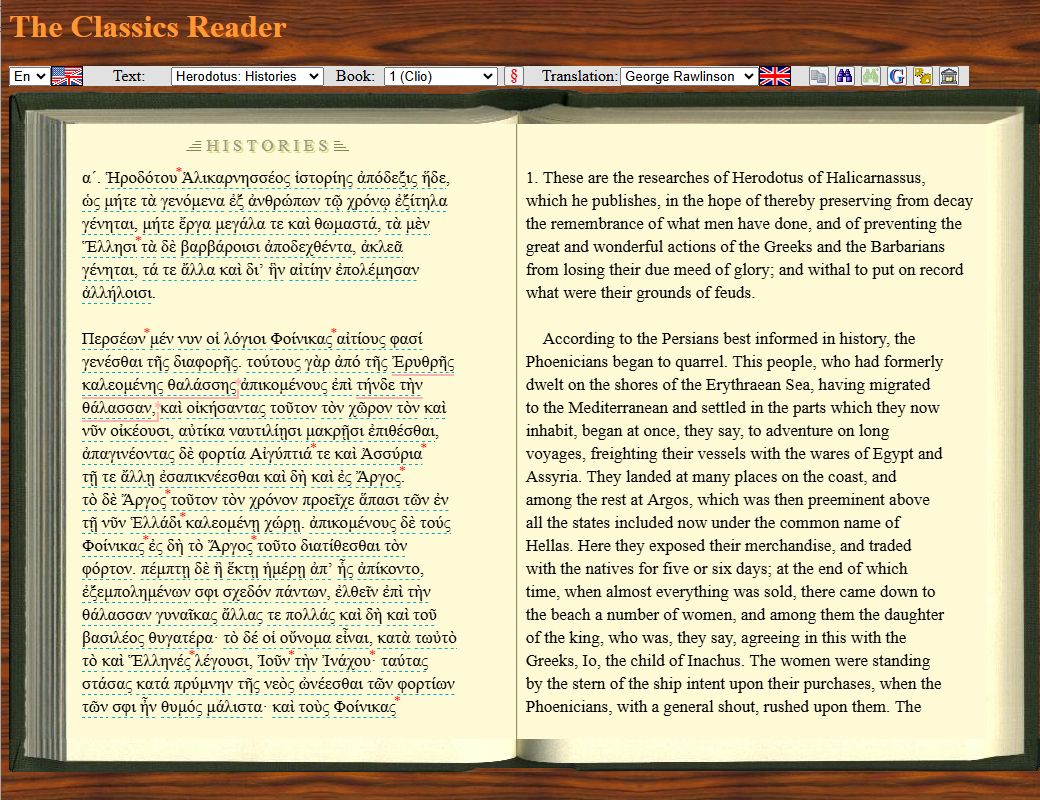Screen dimensions: 1040x800
Task: Click the Greek word διαφορῆς
Action: point(206,362)
